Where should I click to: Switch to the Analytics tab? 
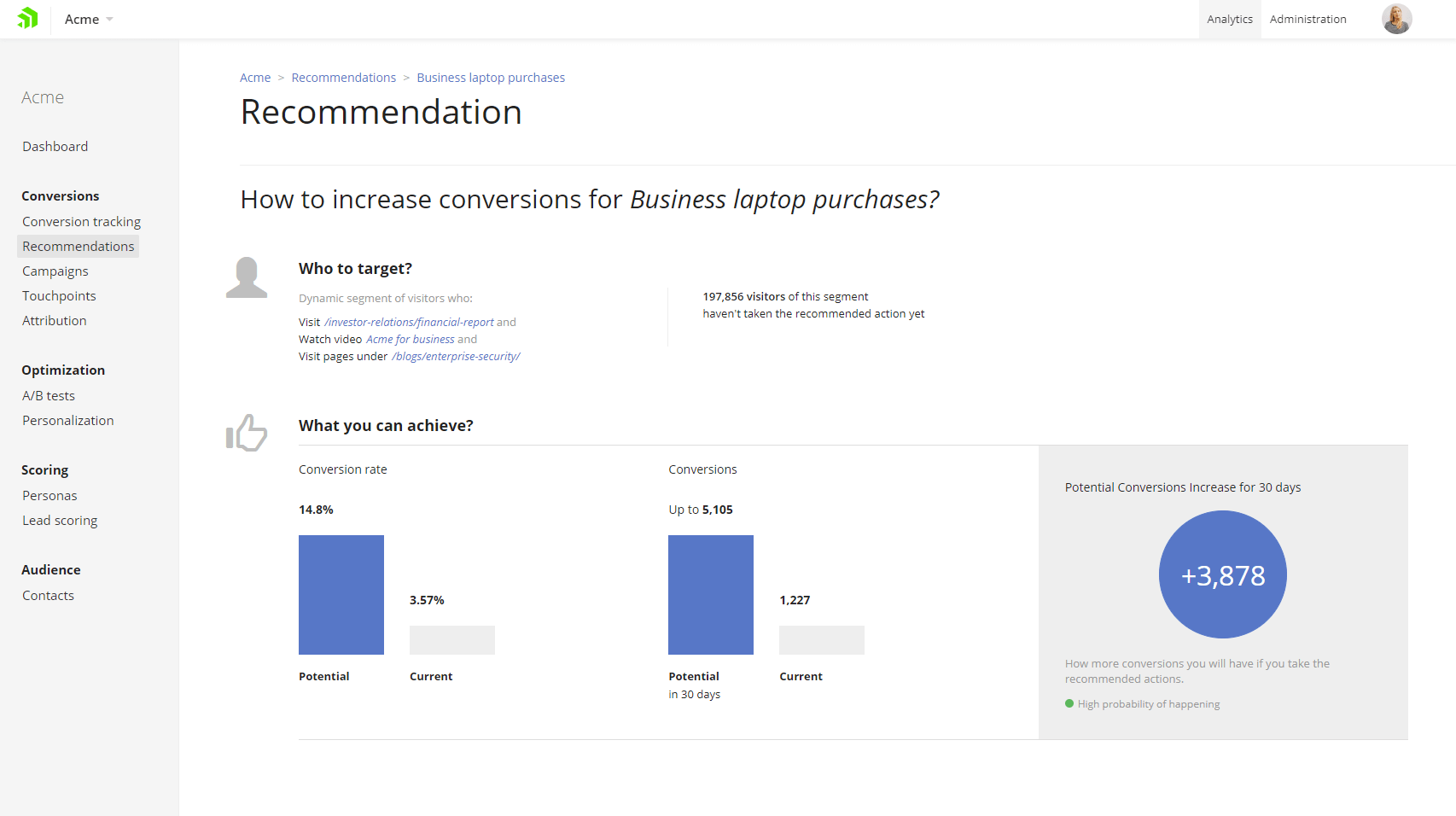1229,20
